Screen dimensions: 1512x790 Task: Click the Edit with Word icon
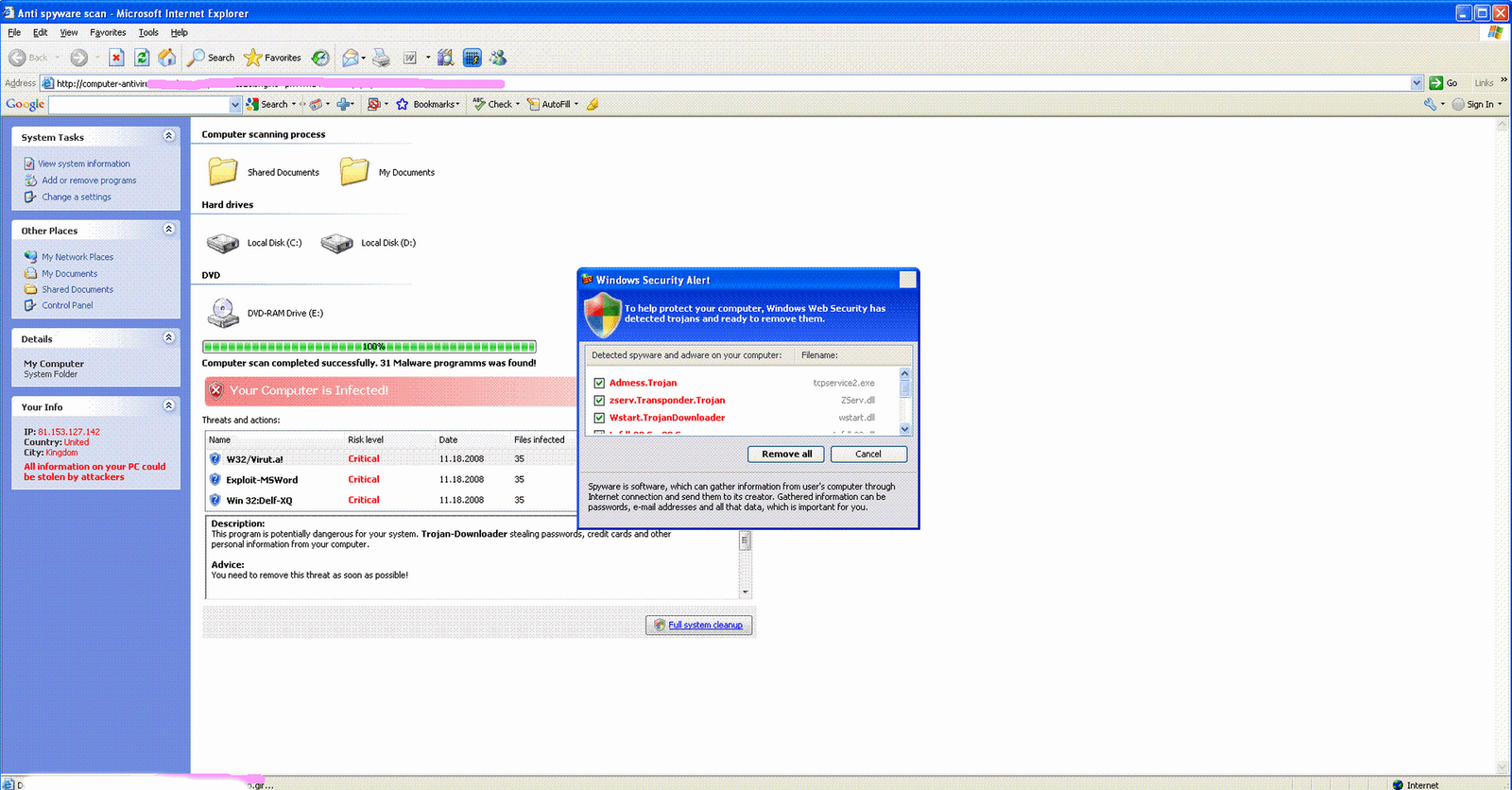pyautogui.click(x=410, y=58)
